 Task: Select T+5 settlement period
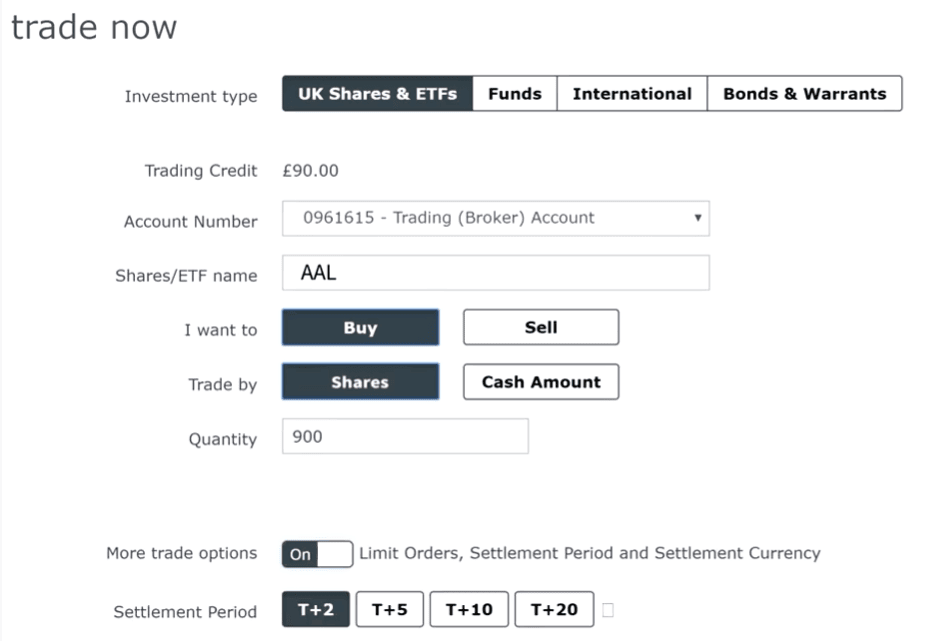point(390,609)
